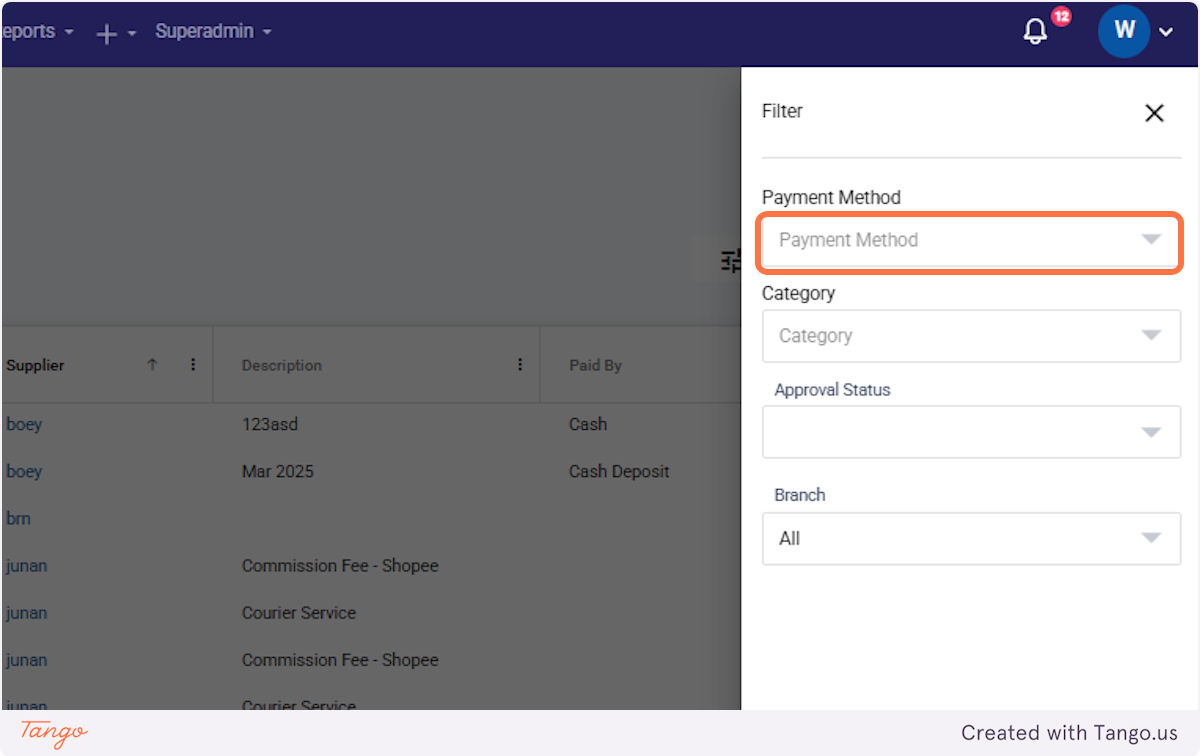
Task: Open the Superadmin menu
Action: point(213,32)
